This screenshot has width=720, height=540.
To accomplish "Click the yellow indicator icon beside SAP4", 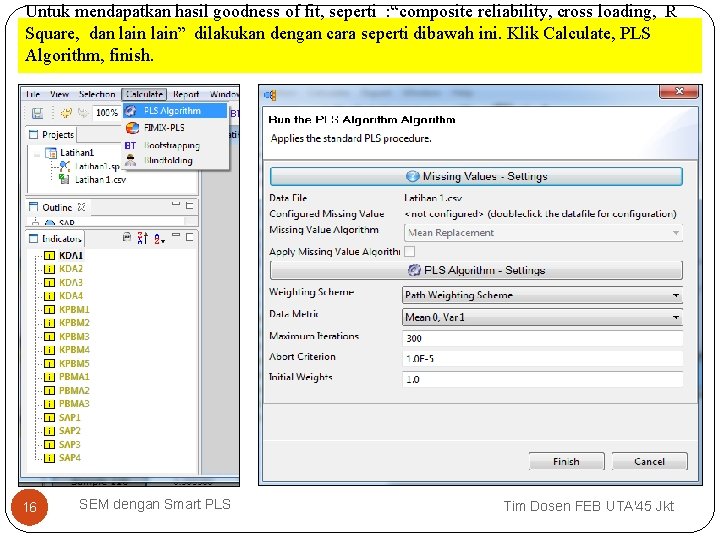I will 49,458.
